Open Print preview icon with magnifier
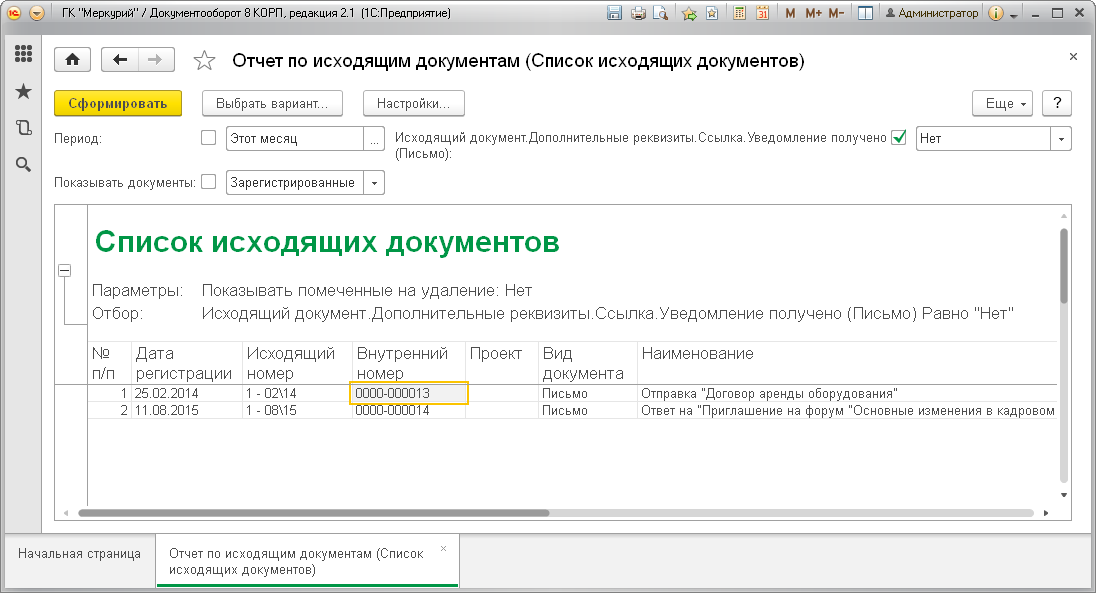 pyautogui.click(x=660, y=13)
